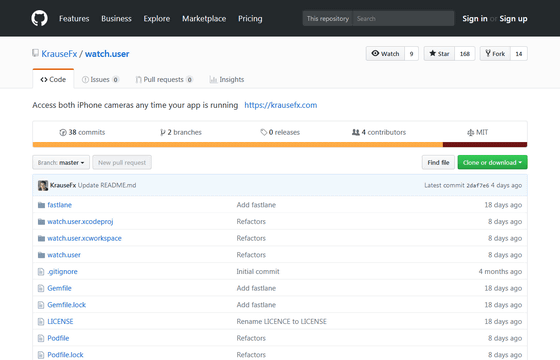Click the watch.user folder icon
Image resolution: width=560 pixels, height=360 pixels.
(x=41, y=255)
